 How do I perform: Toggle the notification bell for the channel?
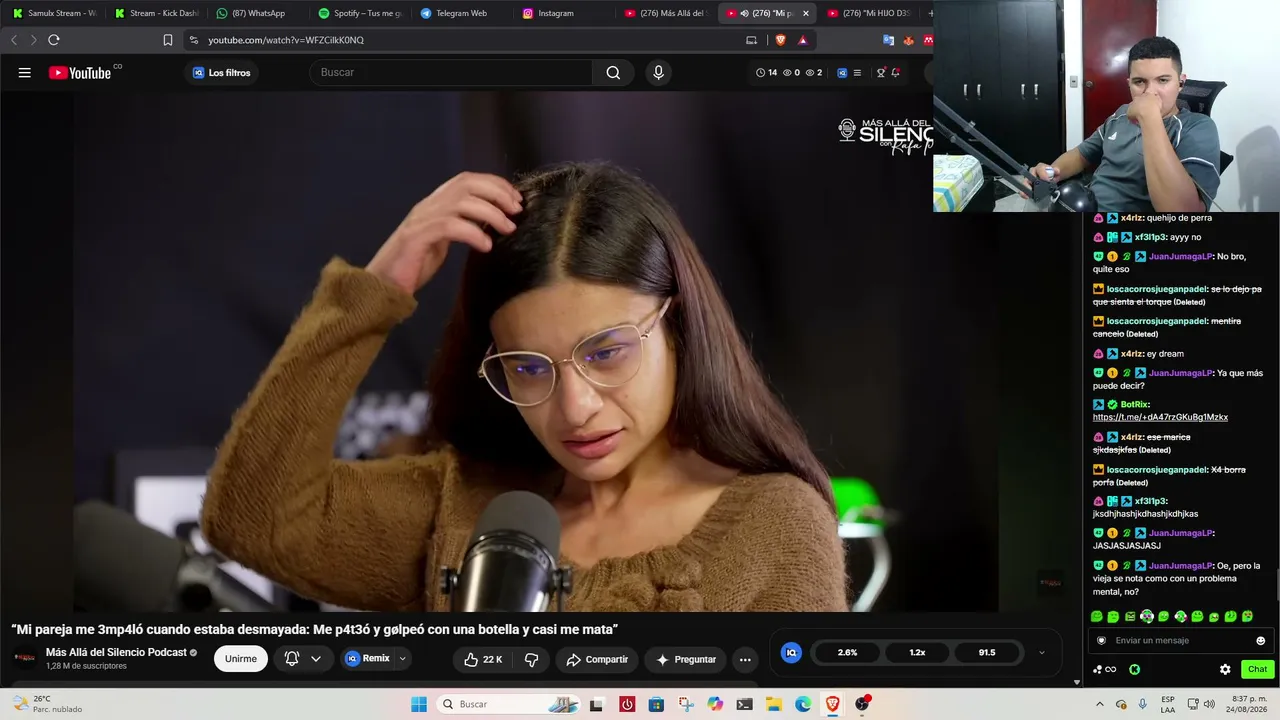tap(292, 659)
